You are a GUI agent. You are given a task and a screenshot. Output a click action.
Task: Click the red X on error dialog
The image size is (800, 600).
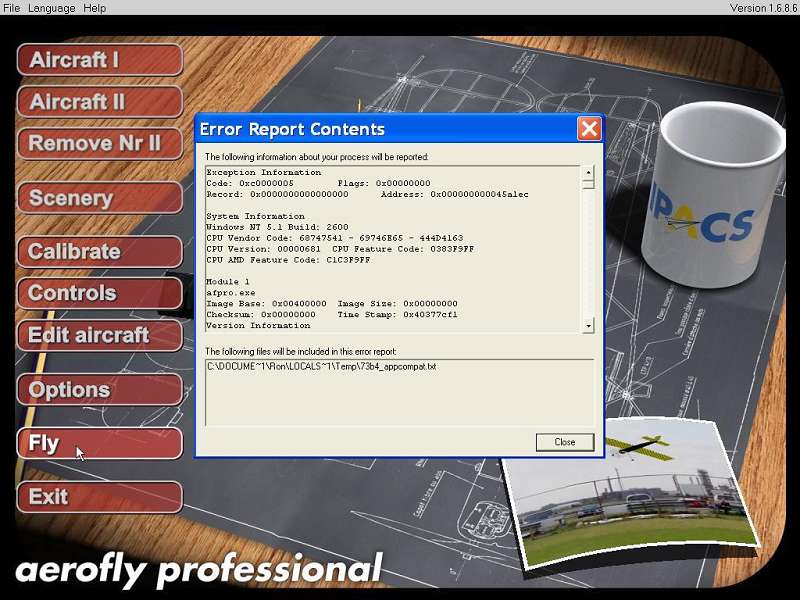point(589,129)
